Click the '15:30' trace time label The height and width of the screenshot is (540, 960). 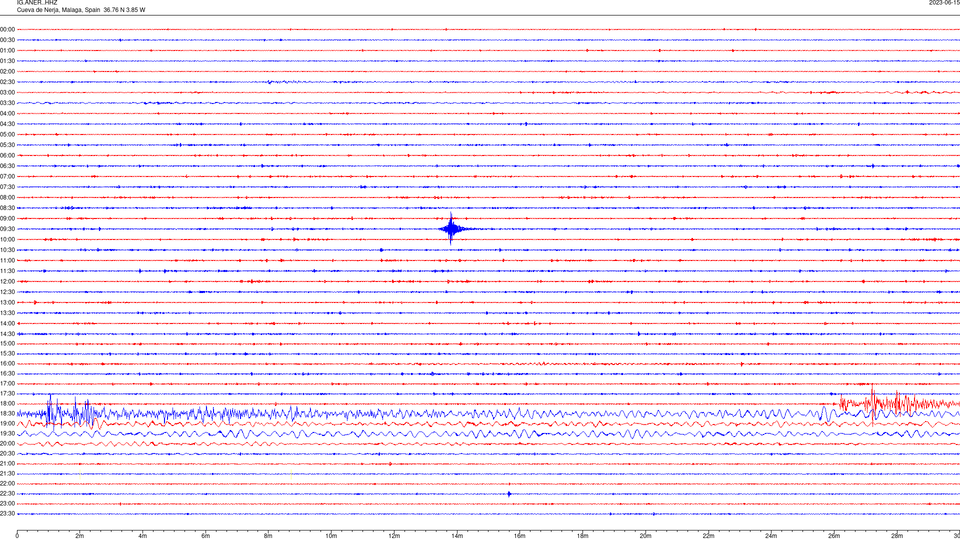7,354
